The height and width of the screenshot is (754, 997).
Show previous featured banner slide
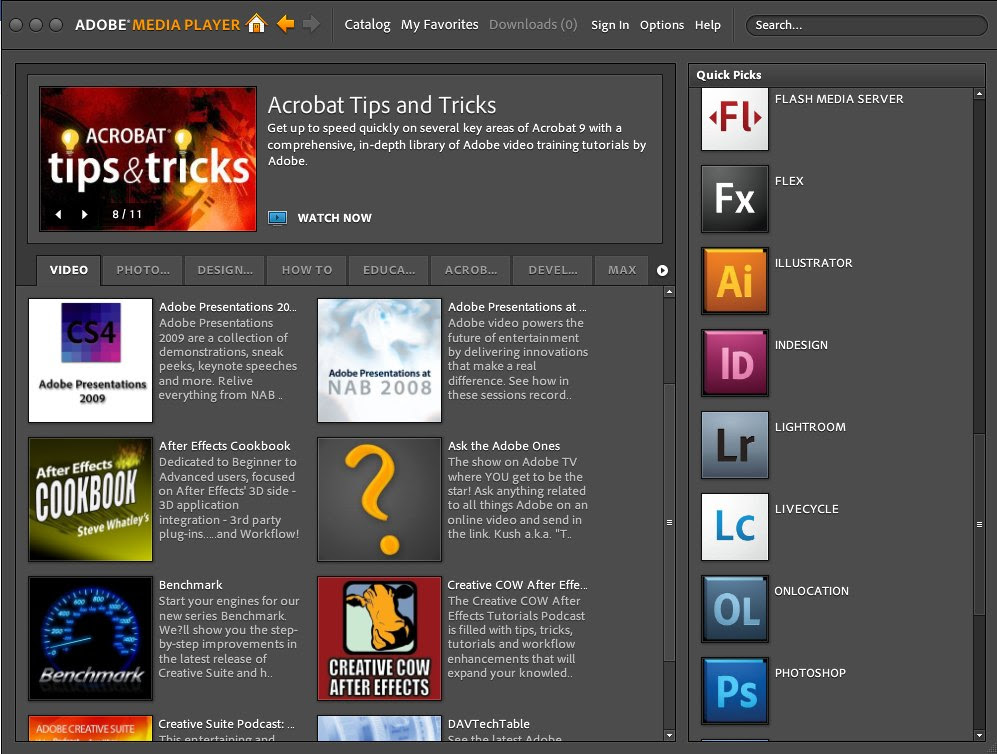pos(58,214)
